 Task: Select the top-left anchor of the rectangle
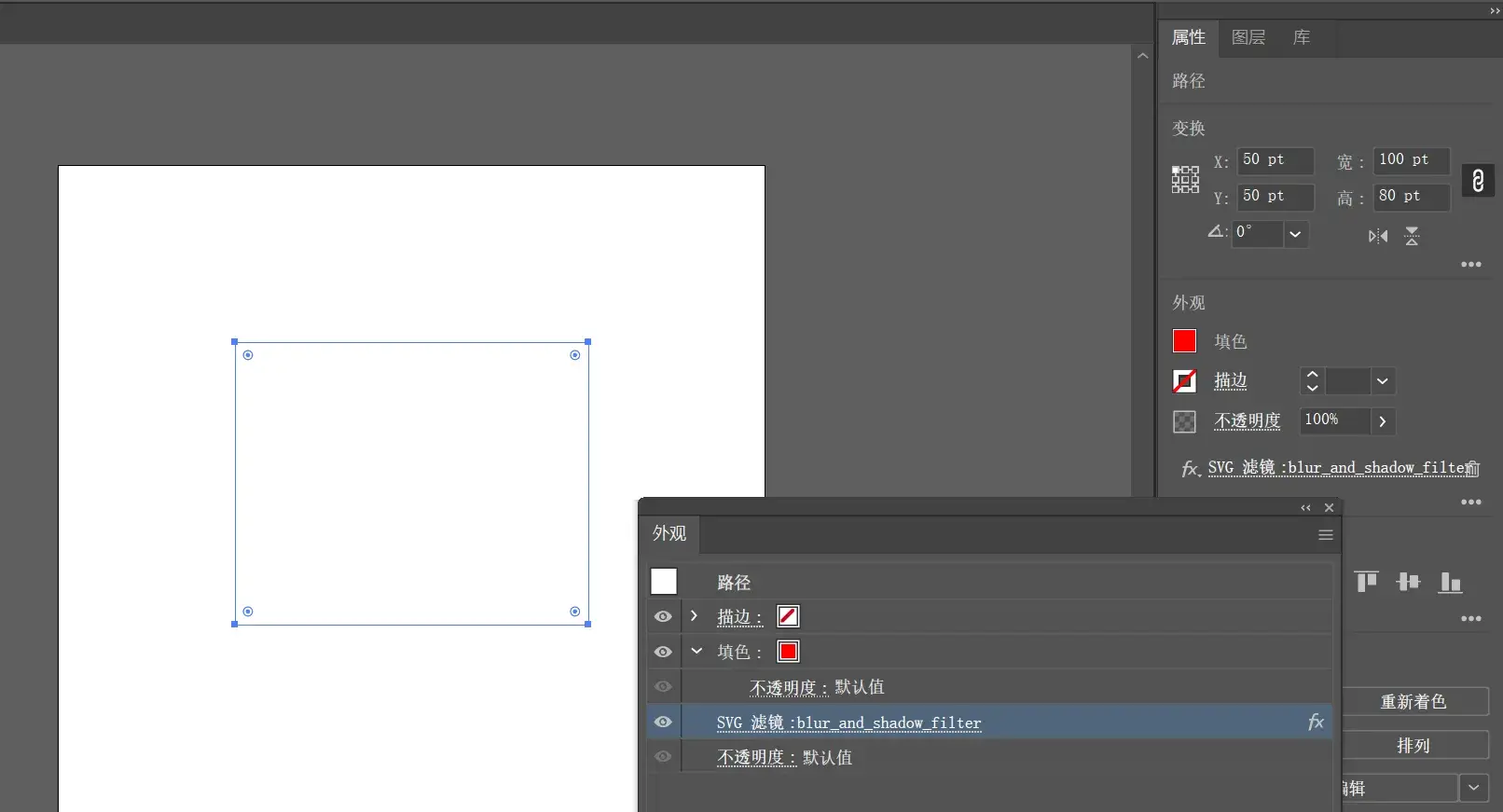pyautogui.click(x=234, y=342)
